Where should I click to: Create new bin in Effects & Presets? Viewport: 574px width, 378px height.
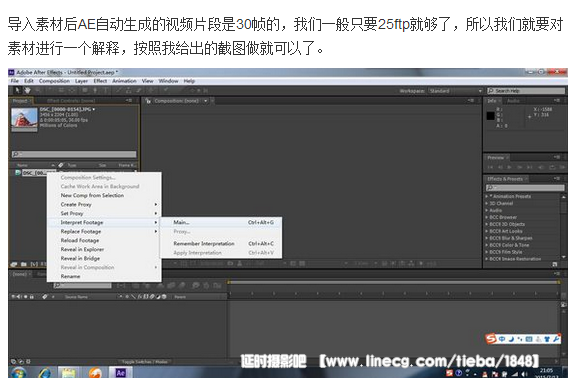pos(555,264)
